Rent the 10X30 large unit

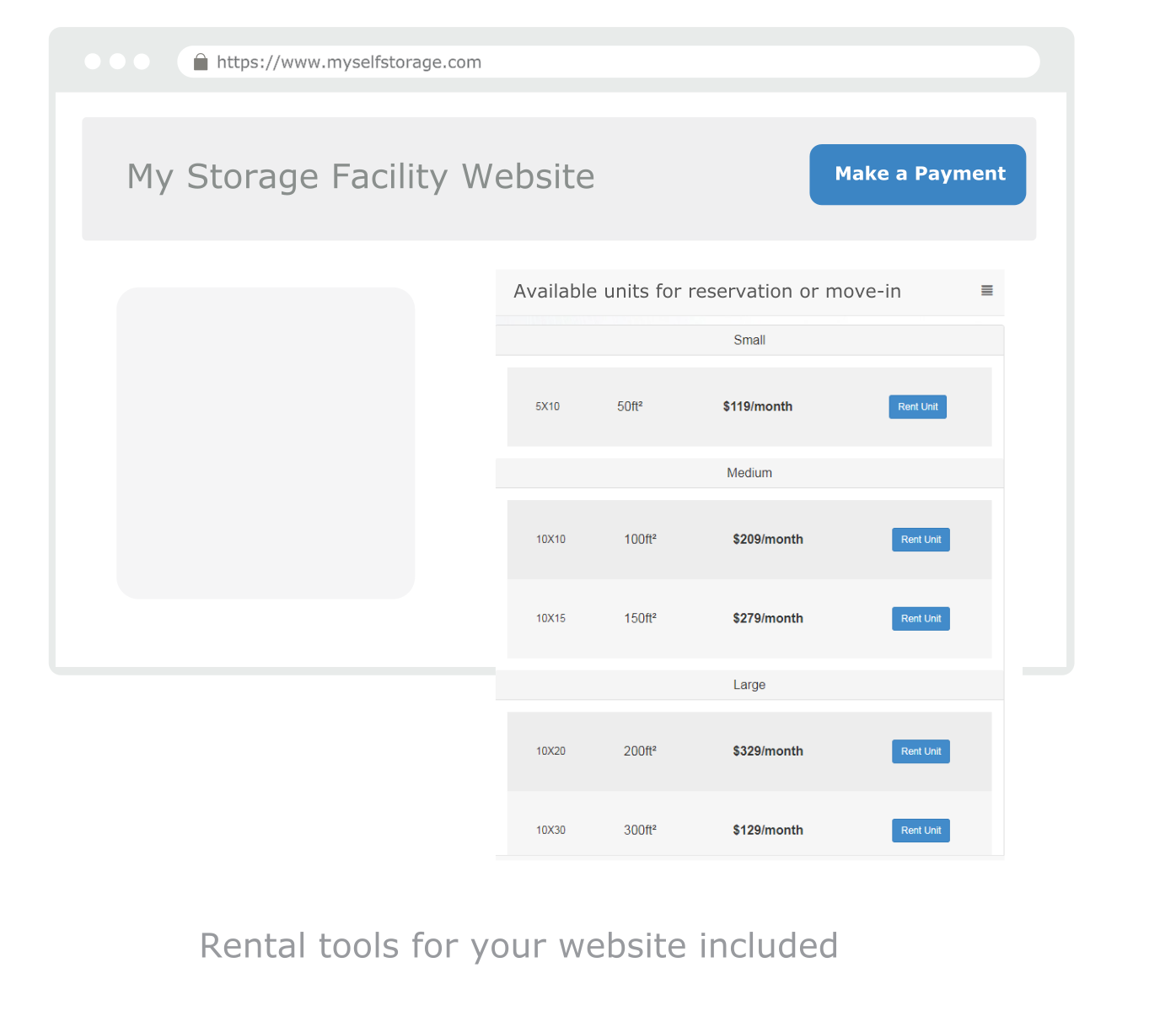pos(921,830)
